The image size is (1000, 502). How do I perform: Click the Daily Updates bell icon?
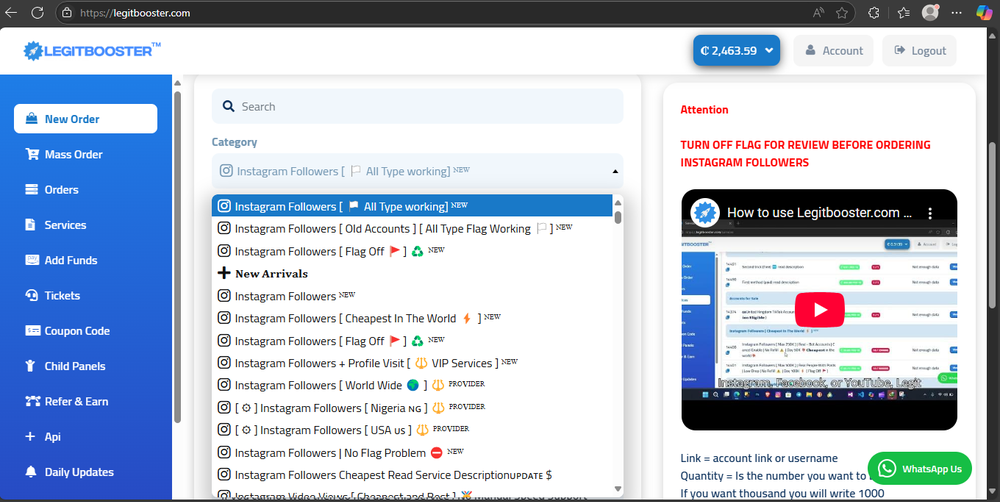pyautogui.click(x=31, y=472)
